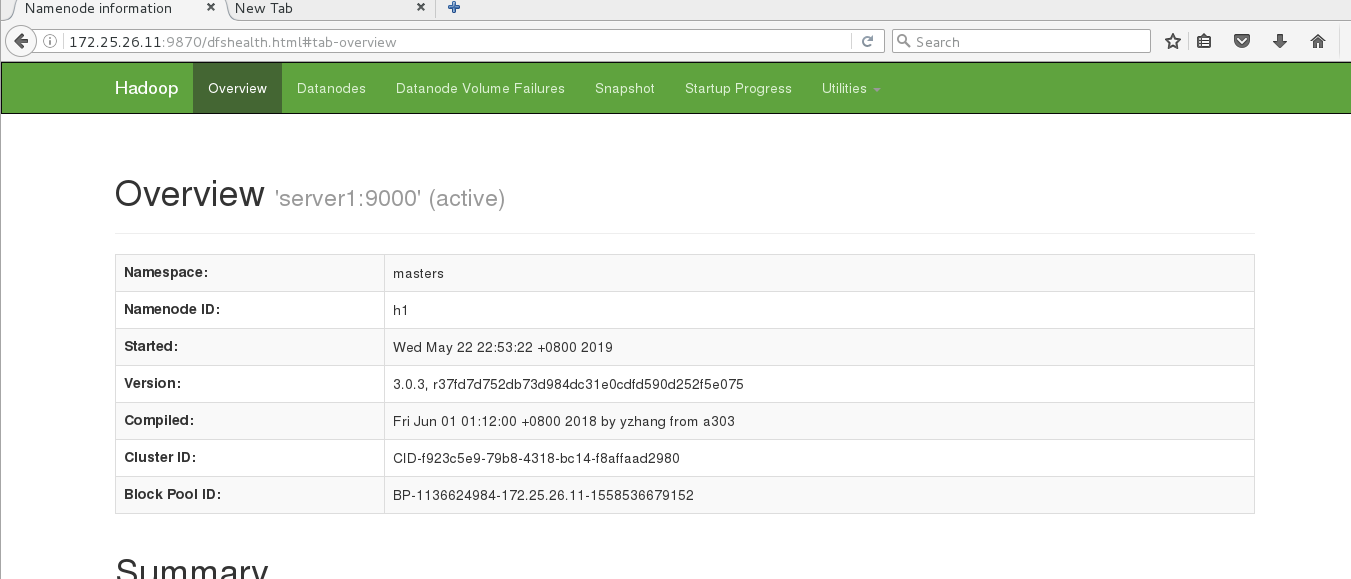Reload the page with the refresh icon
1351x579 pixels.
pos(867,42)
